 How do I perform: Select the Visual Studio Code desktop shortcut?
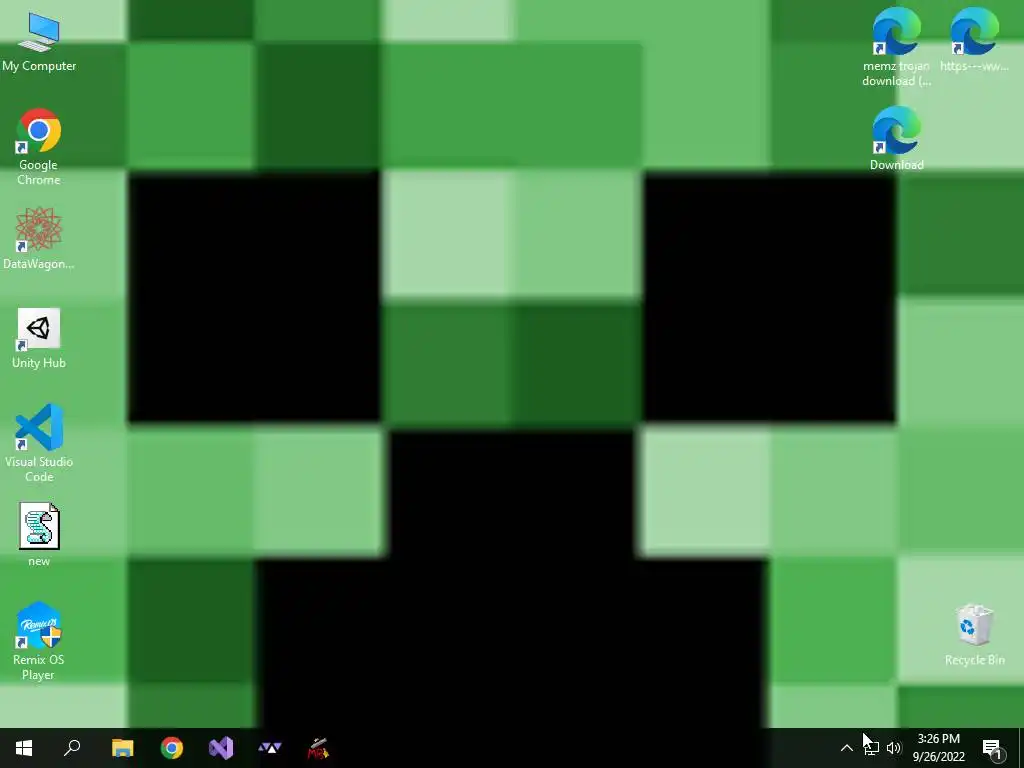(x=39, y=443)
